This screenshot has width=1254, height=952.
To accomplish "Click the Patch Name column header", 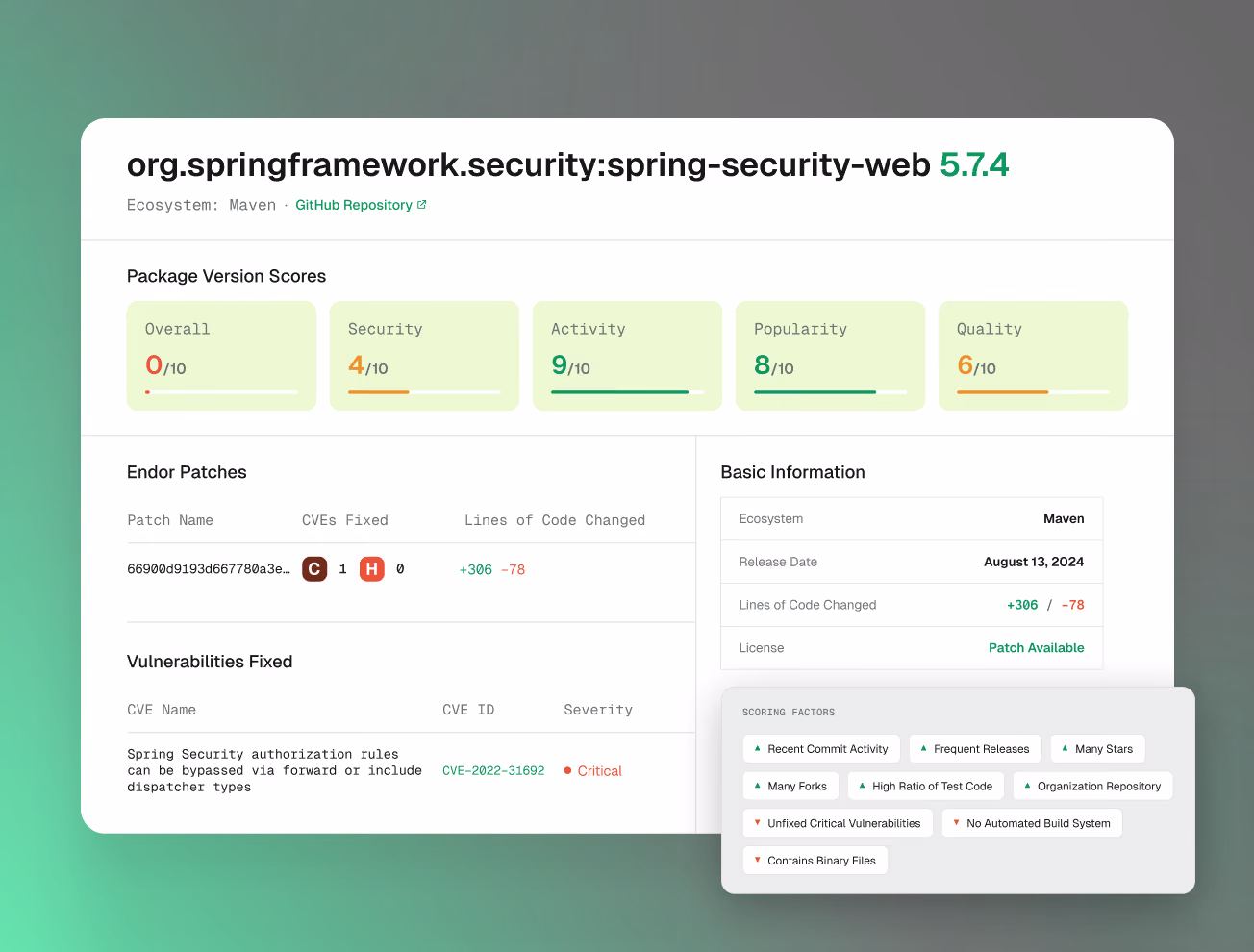I will (x=170, y=520).
